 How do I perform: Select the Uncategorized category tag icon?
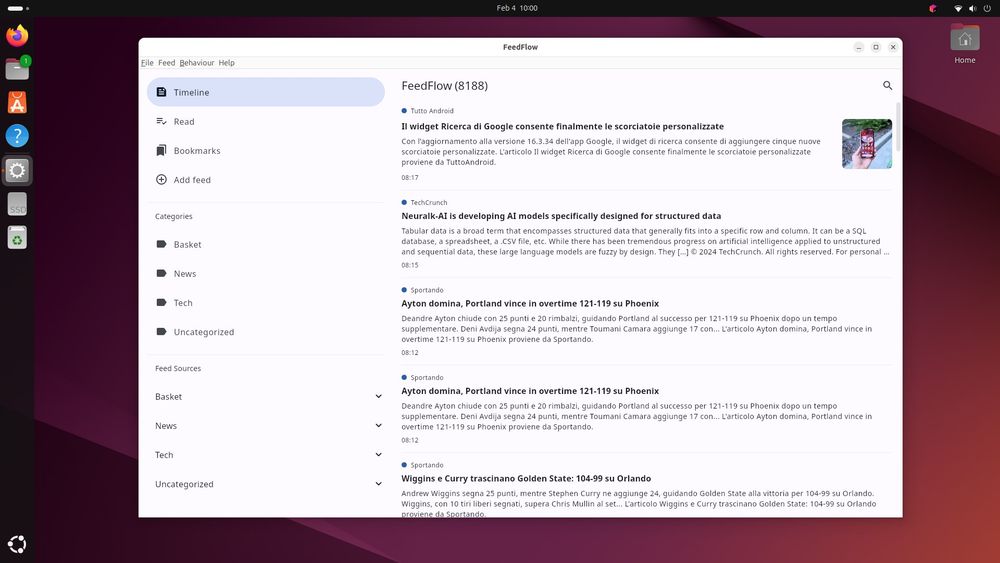[x=161, y=332]
